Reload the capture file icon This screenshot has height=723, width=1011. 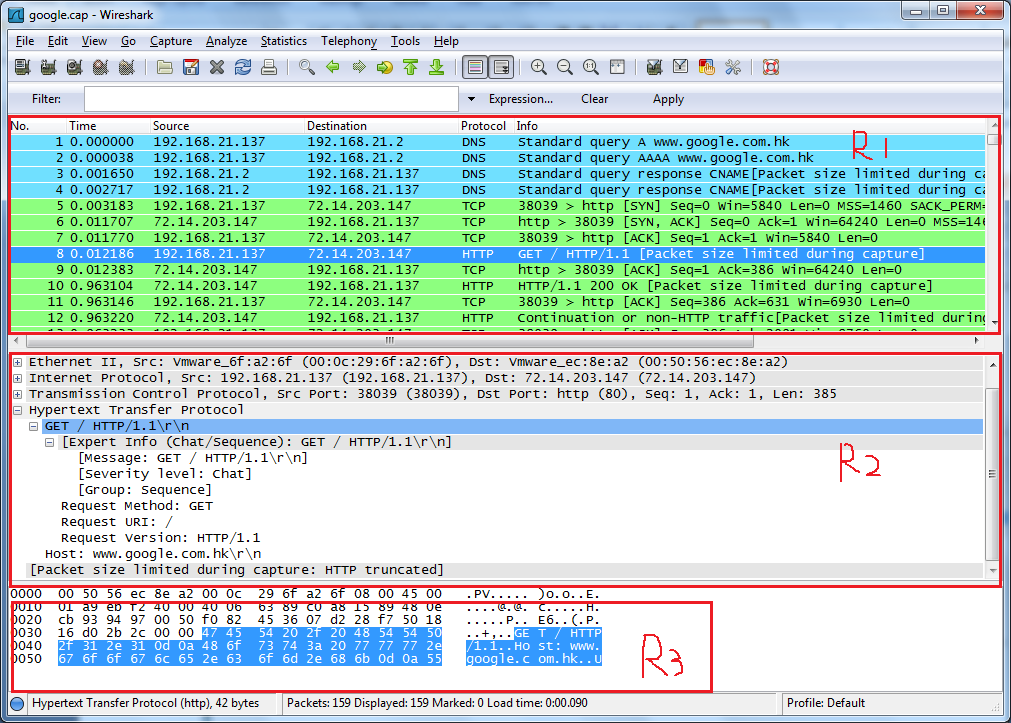pos(243,67)
